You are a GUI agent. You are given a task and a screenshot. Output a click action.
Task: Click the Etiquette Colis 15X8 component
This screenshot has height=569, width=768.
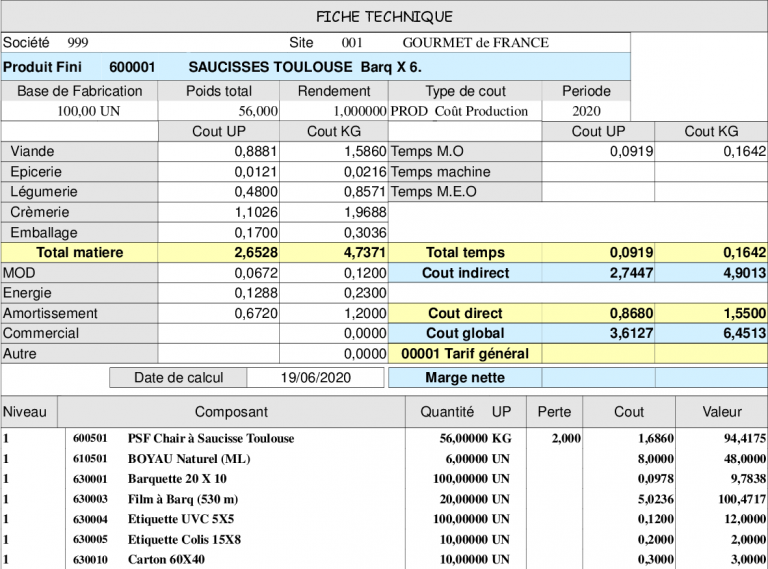[x=184, y=540]
